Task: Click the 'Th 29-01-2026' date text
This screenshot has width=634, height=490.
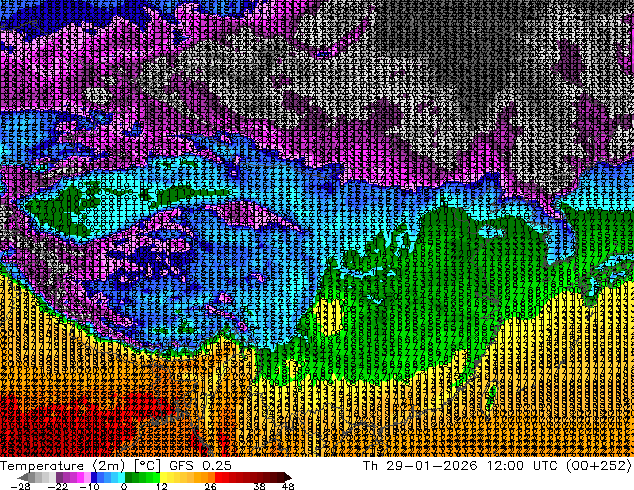Action: click(x=420, y=466)
